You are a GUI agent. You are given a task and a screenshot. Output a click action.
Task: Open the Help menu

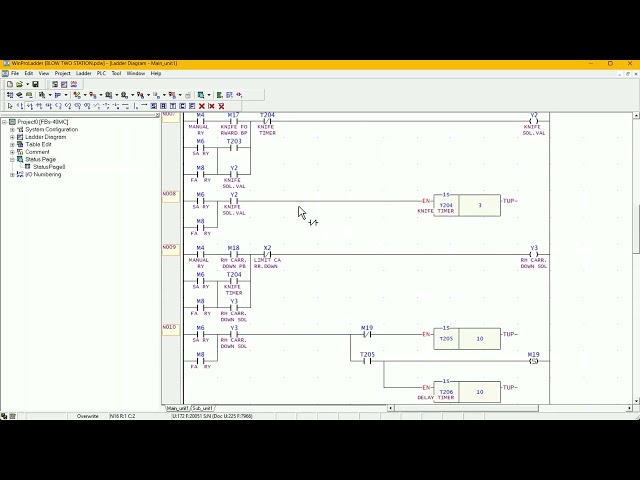(x=156, y=73)
